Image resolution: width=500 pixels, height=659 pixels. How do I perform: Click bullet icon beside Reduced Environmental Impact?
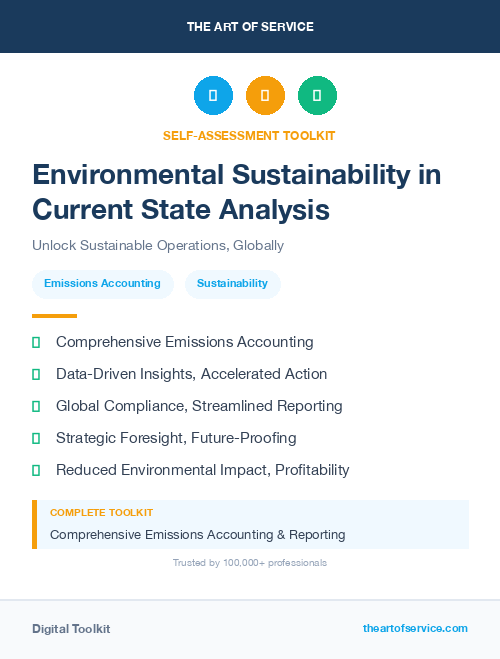tap(36, 470)
